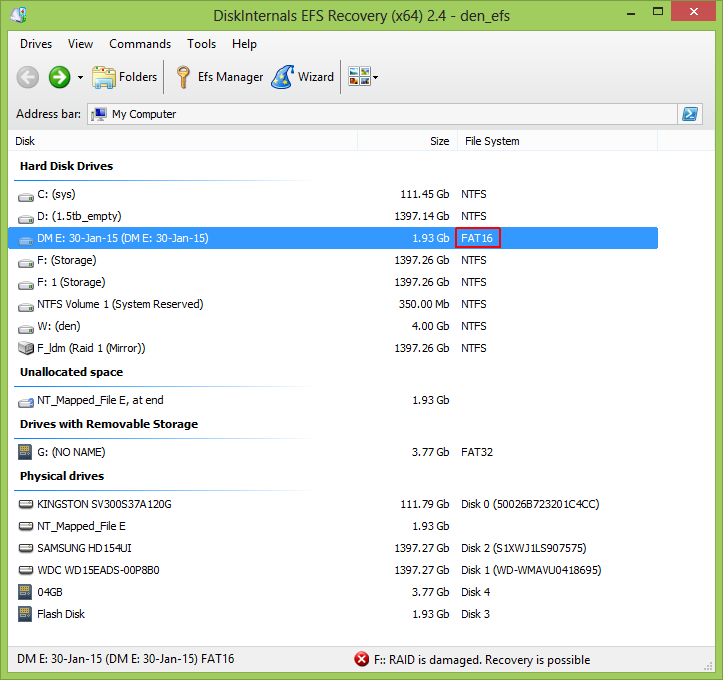Click the Disk 0 (50026B723201C4CC) cell
This screenshot has width=723, height=680.
click(530, 504)
